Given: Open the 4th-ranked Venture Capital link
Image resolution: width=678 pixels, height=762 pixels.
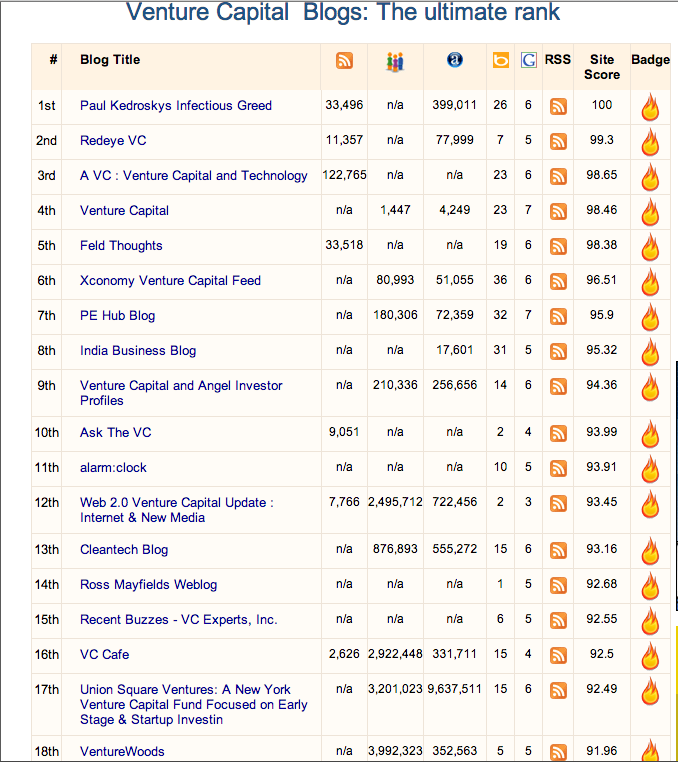Looking at the screenshot, I should click(124, 210).
